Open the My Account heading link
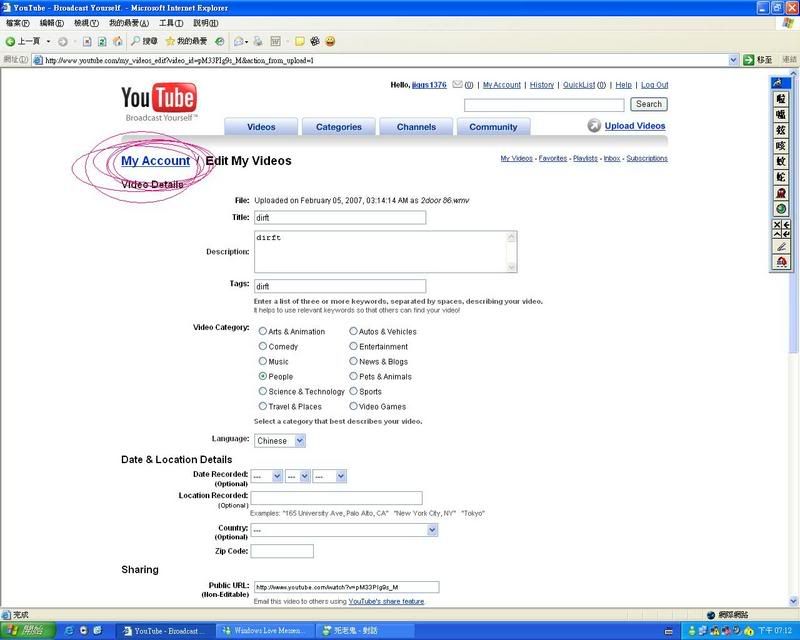 pos(155,161)
